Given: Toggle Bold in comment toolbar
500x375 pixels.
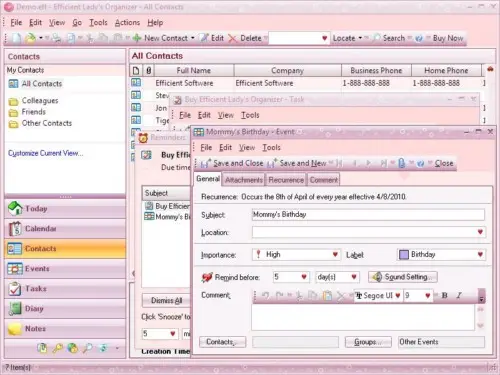Looking at the screenshot, I should [x=444, y=295].
